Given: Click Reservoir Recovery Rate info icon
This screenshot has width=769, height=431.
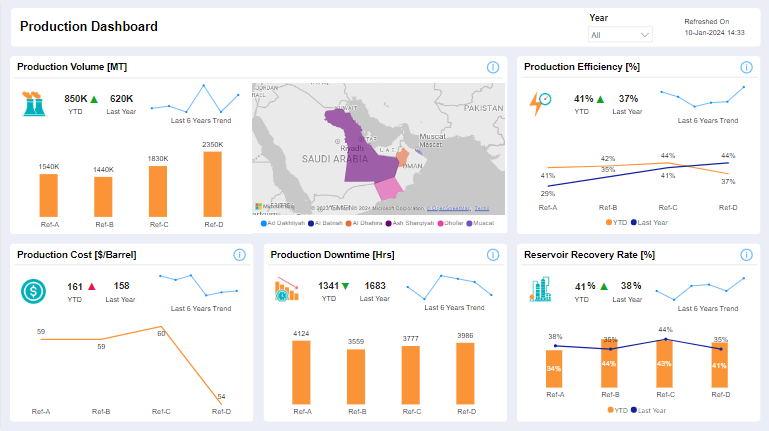Looking at the screenshot, I should [x=746, y=255].
